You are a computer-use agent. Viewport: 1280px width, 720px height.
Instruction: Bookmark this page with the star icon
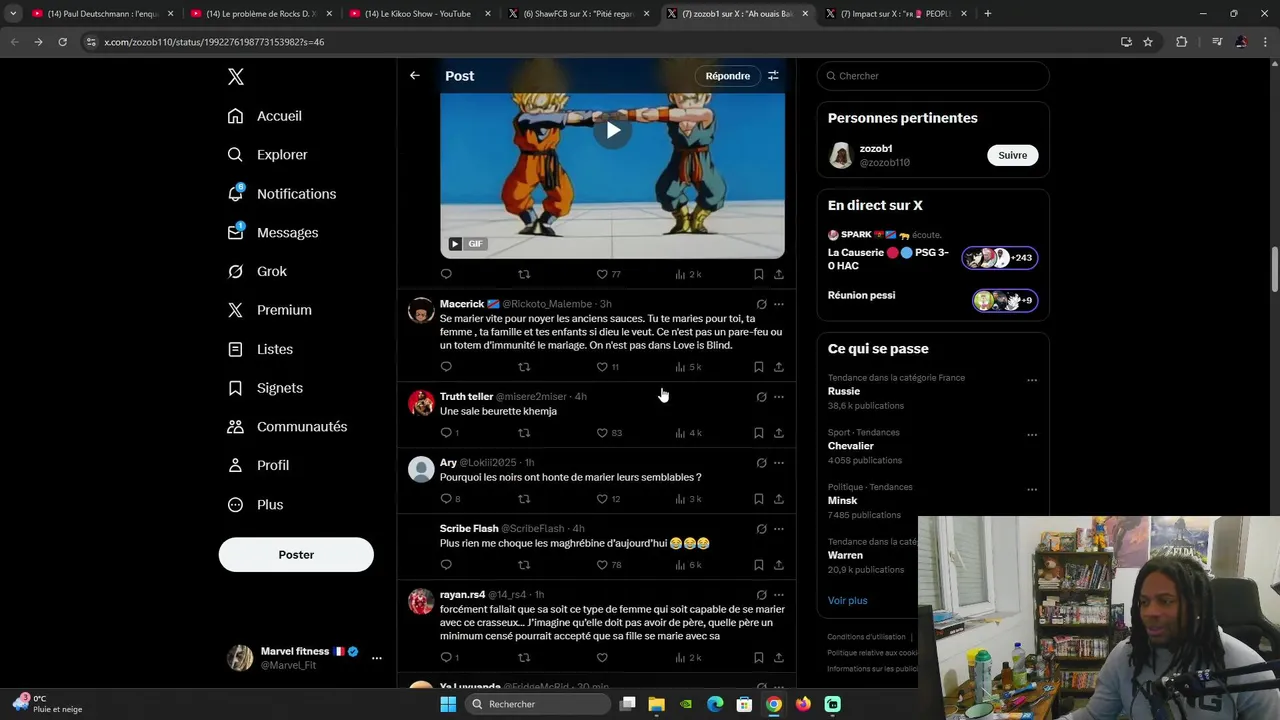pos(1148,42)
